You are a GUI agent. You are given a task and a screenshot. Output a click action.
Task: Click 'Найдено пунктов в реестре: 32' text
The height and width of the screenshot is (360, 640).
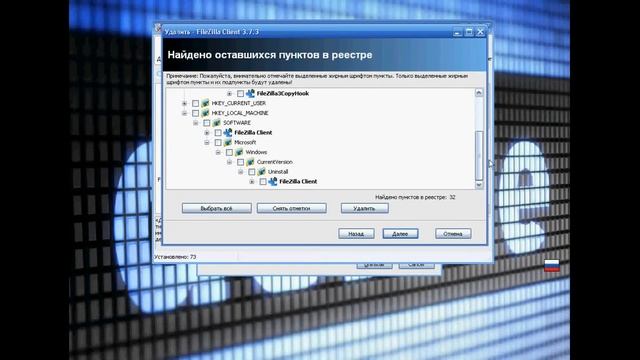(415, 197)
